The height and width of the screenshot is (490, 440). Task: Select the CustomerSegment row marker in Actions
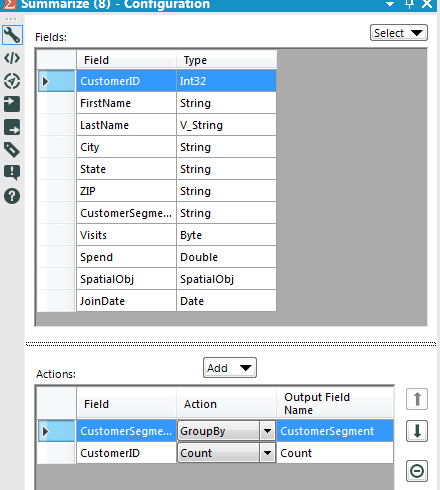tap(57, 431)
